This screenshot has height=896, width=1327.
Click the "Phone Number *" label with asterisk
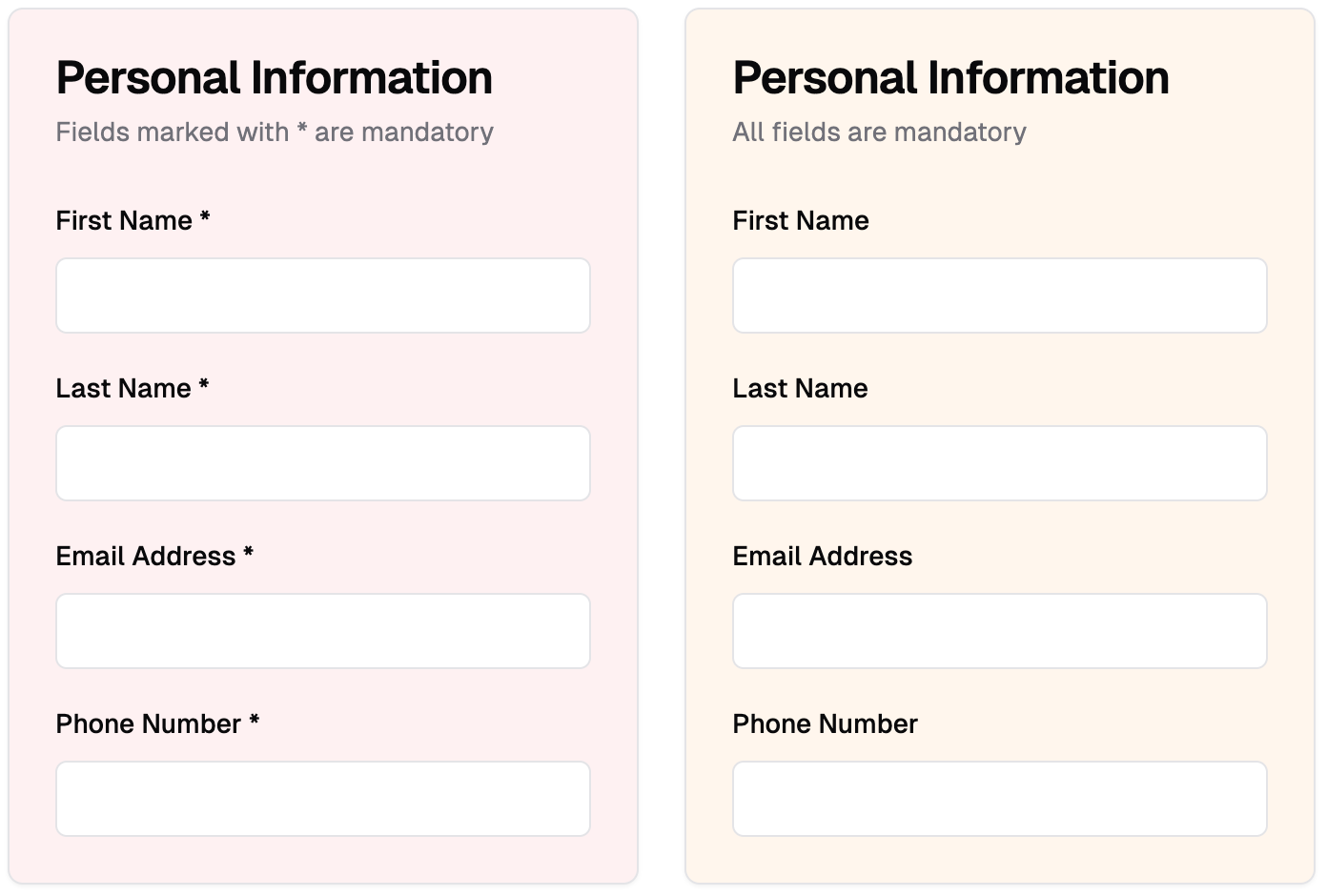[x=157, y=724]
